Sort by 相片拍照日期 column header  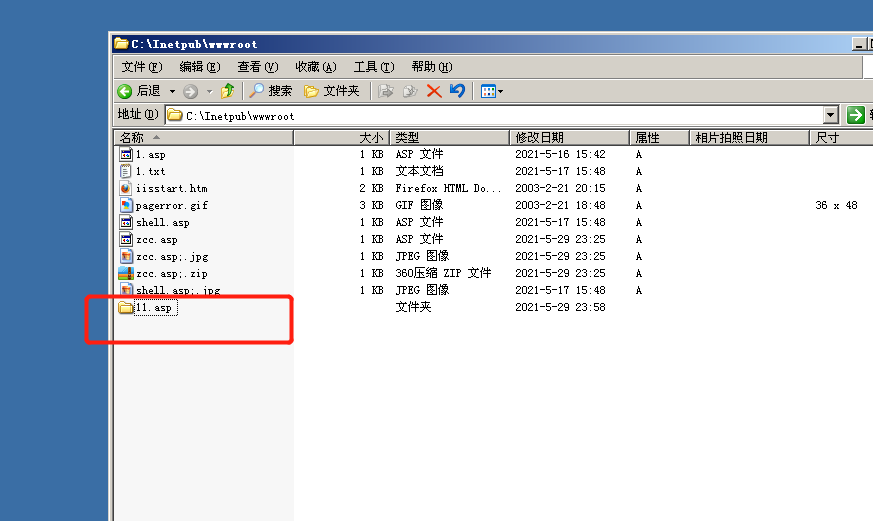[749, 137]
